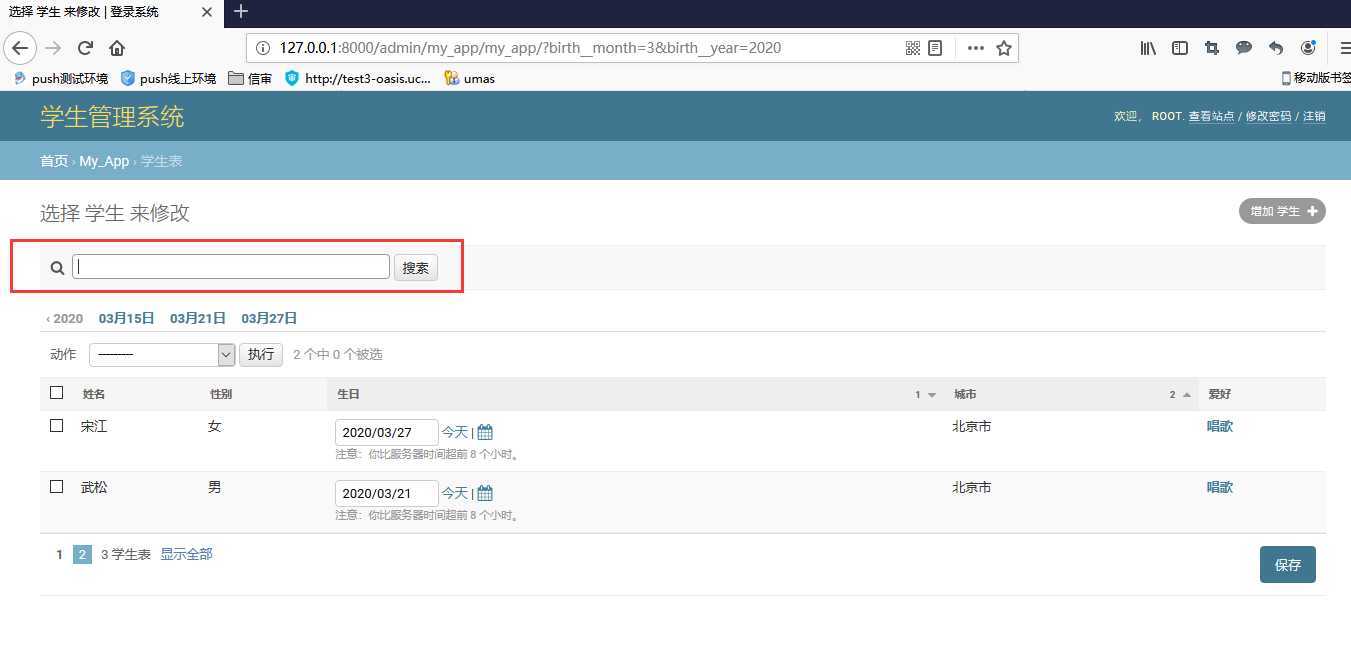Image resolution: width=1351 pixels, height=656 pixels.
Task: Toggle reader view icon in address bar
Action: pyautogui.click(x=935, y=48)
